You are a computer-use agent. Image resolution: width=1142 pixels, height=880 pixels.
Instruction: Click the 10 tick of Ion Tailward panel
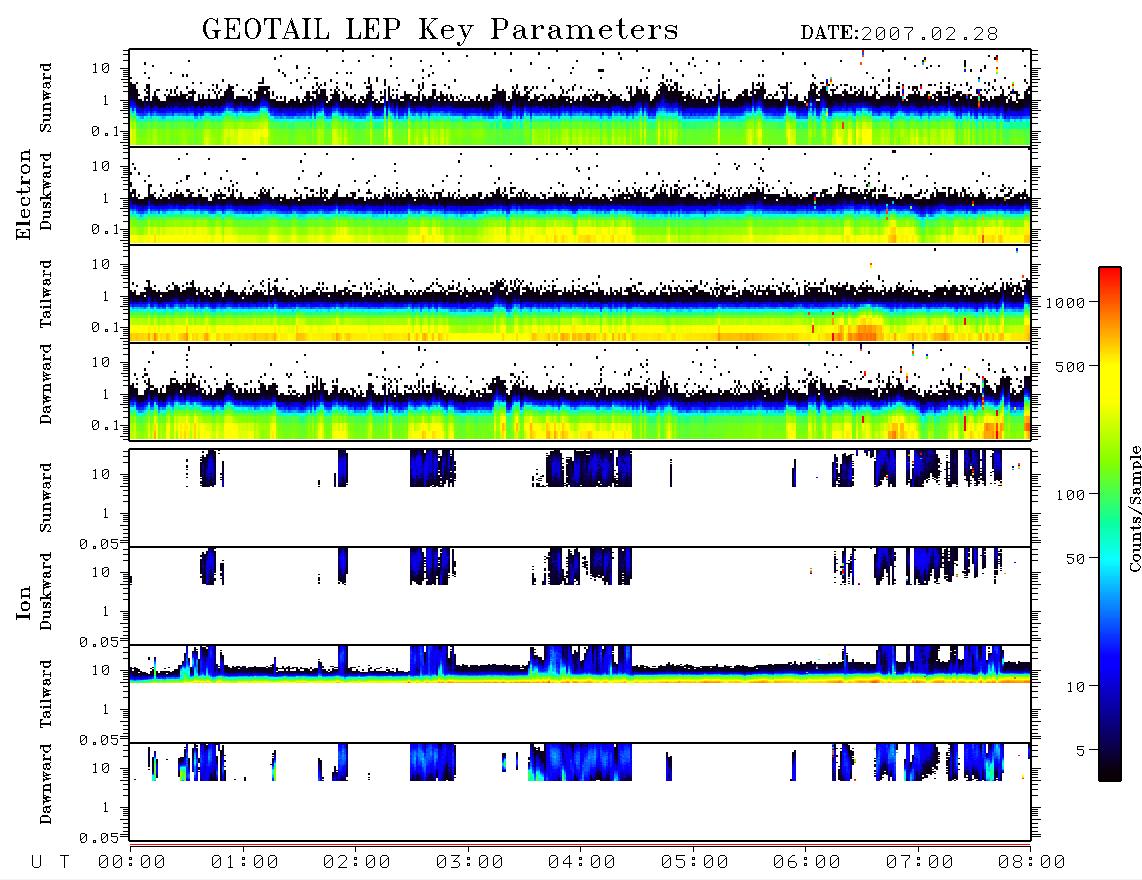(101, 670)
